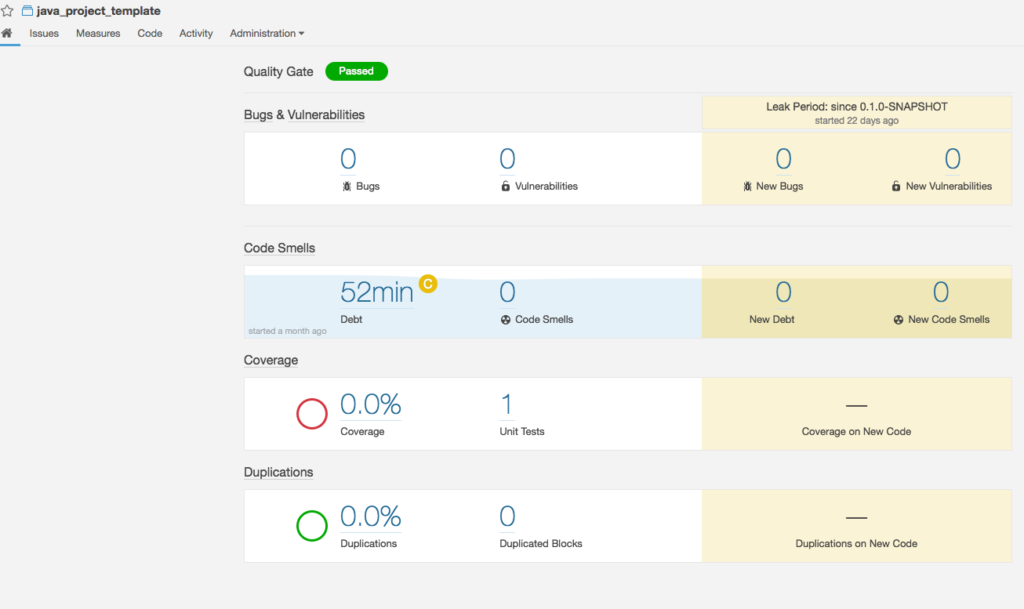Image resolution: width=1024 pixels, height=609 pixels.
Task: Go to the Code tab
Action: click(x=150, y=33)
